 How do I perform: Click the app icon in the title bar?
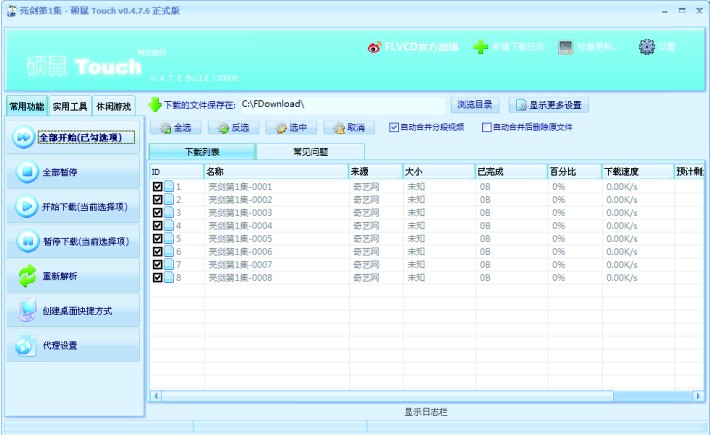click(x=12, y=11)
